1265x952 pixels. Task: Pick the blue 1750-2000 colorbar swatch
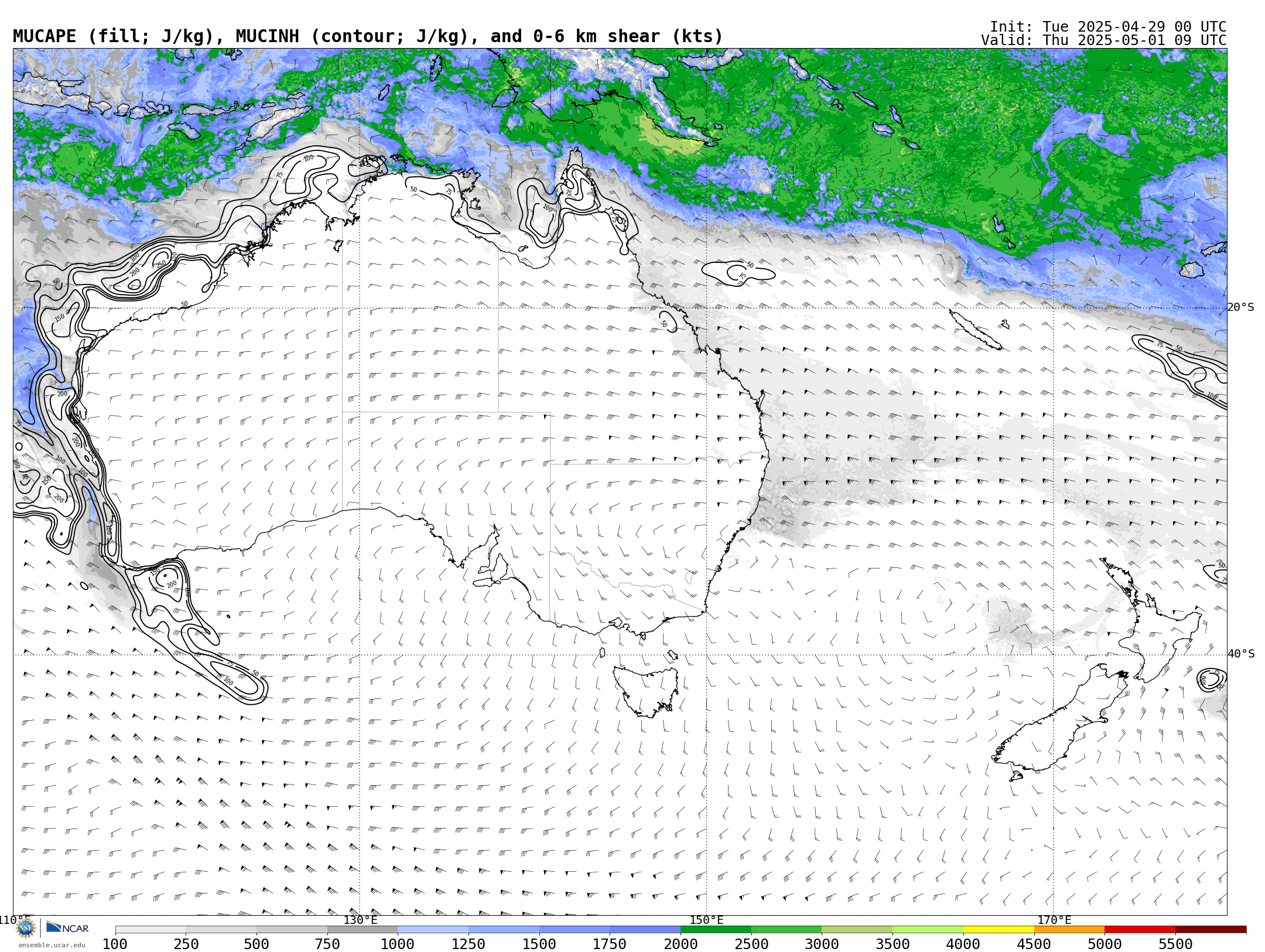645,930
